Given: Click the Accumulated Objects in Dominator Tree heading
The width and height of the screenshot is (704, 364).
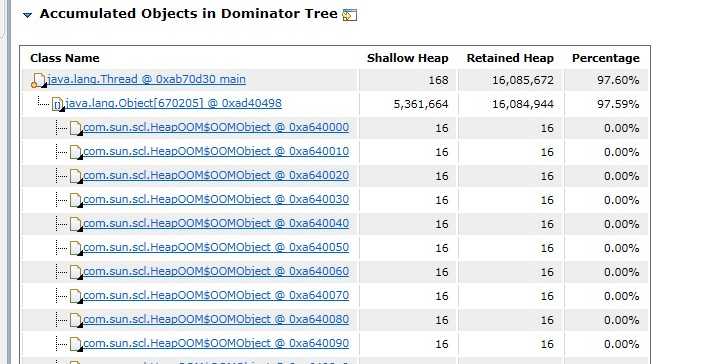Looking at the screenshot, I should pos(189,14).
